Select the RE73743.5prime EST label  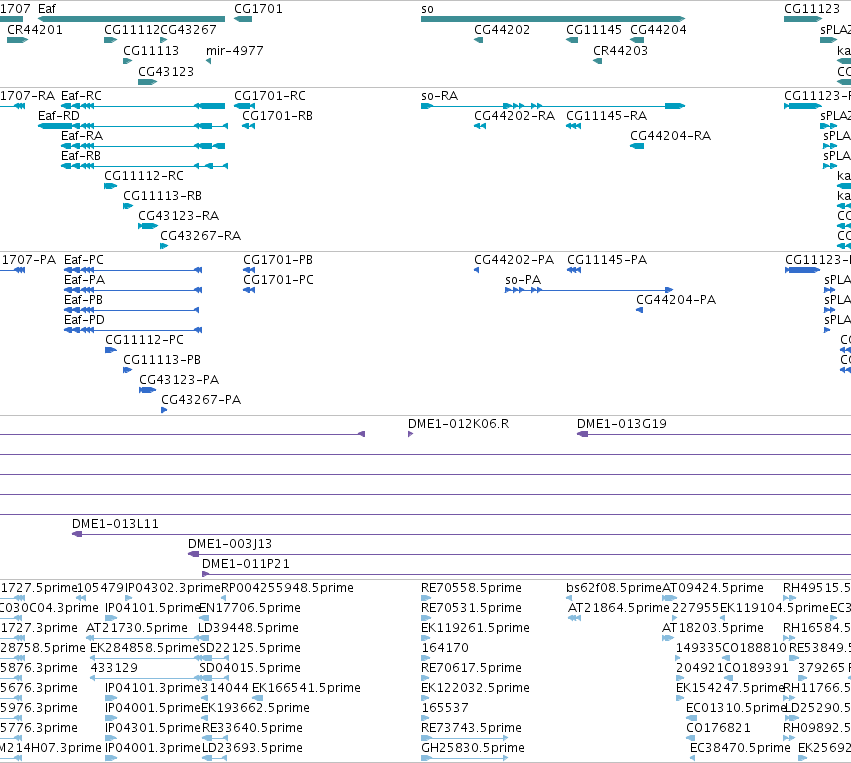click(471, 728)
